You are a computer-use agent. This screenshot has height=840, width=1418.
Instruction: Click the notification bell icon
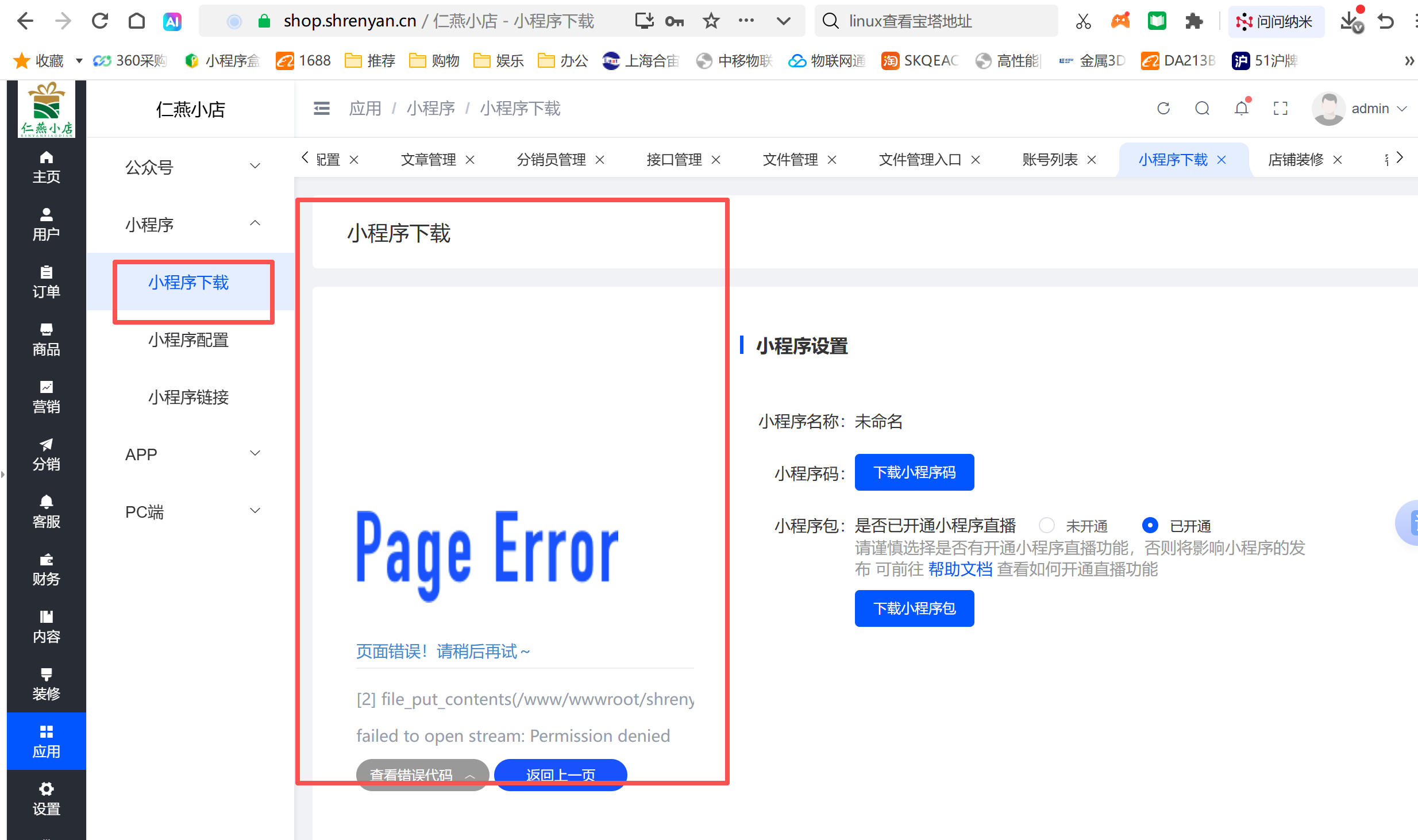coord(1241,109)
